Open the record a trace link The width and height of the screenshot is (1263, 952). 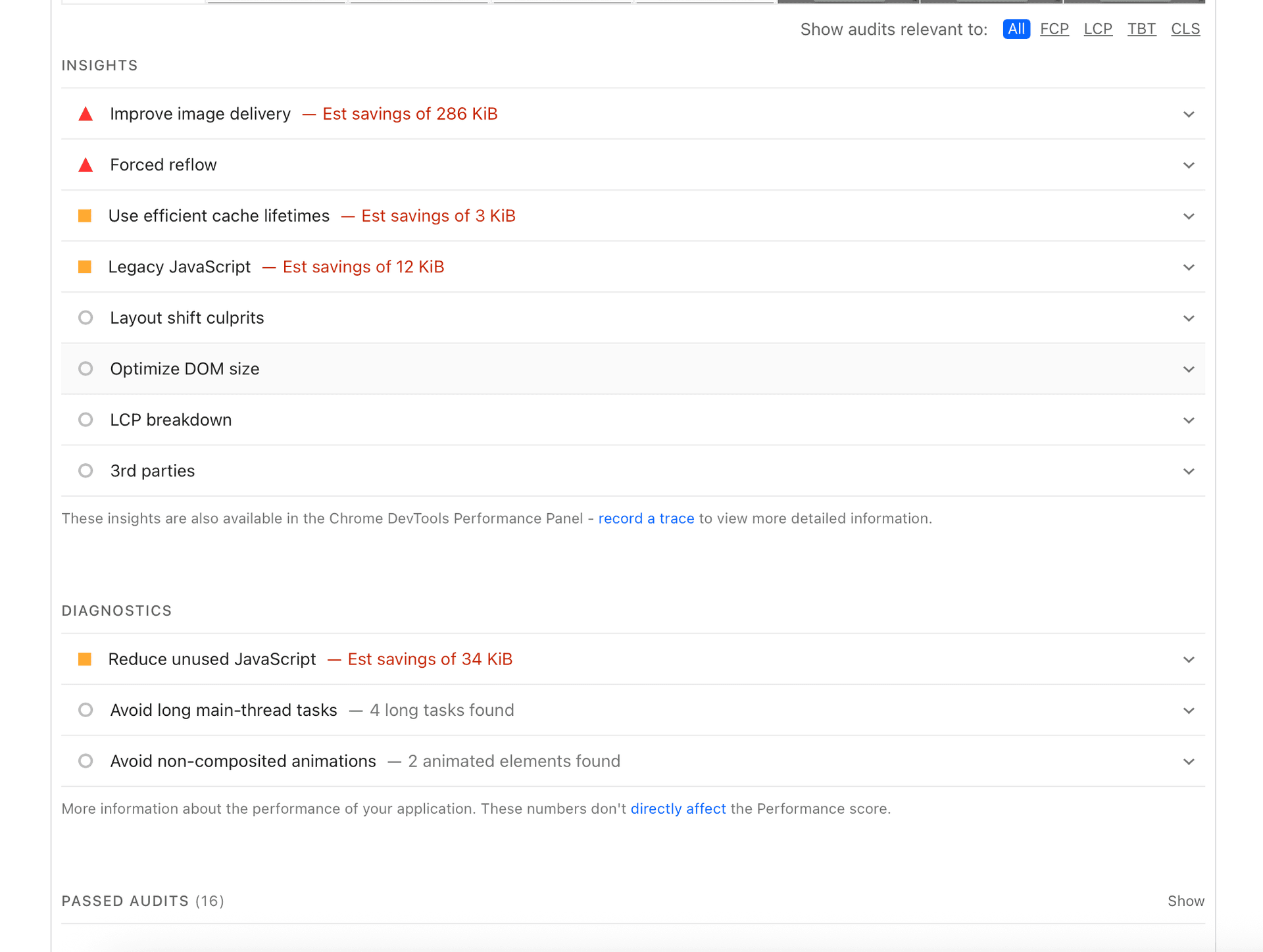[645, 518]
